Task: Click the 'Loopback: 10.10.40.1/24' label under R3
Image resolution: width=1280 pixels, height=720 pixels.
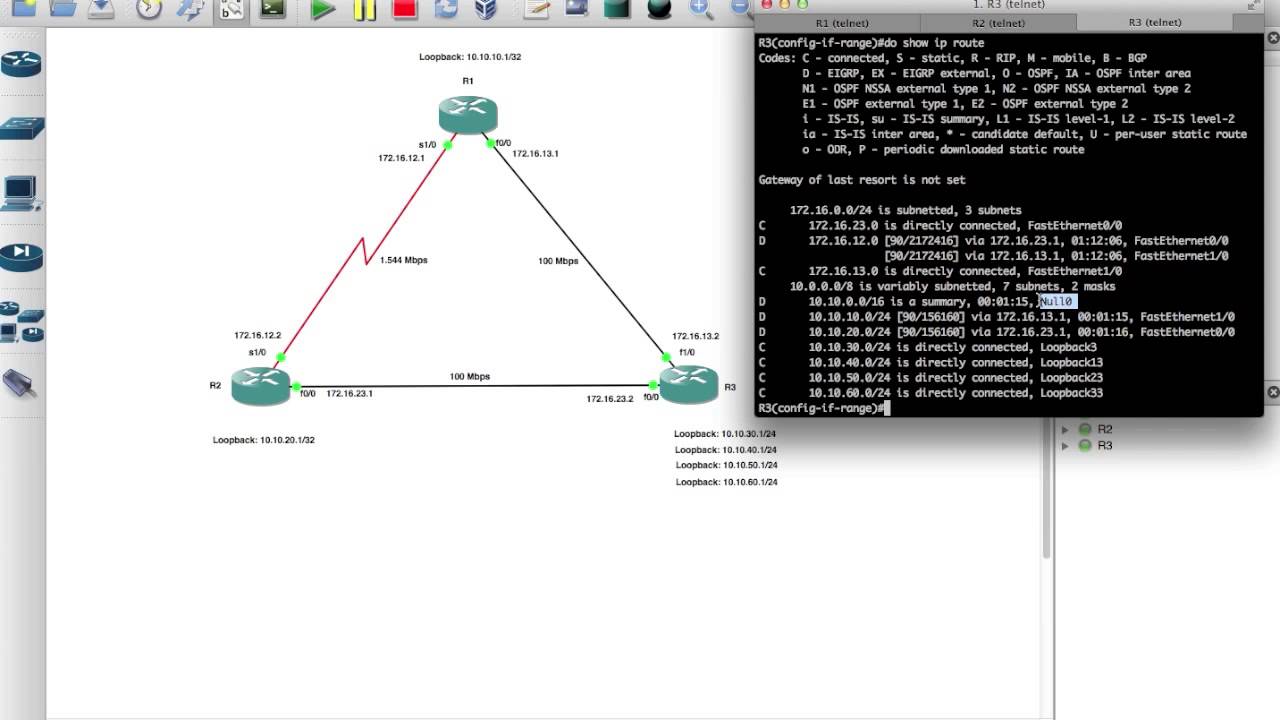Action: (726, 450)
